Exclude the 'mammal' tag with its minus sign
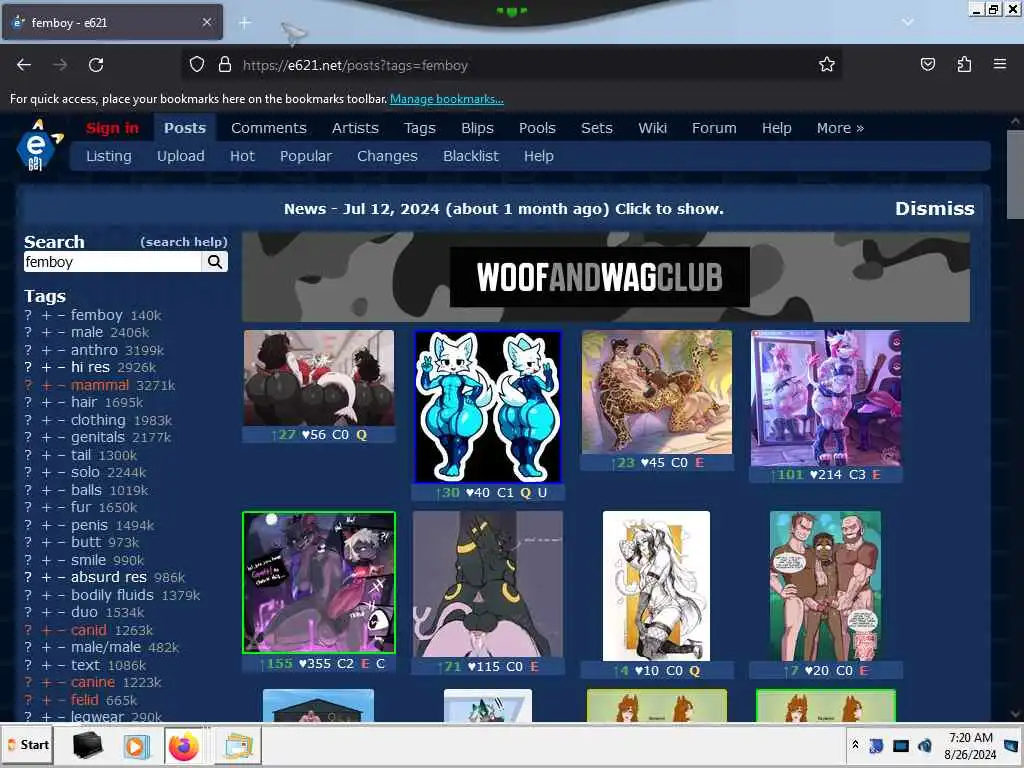Screen dimensions: 1024x768 pyautogui.click(x=61, y=385)
